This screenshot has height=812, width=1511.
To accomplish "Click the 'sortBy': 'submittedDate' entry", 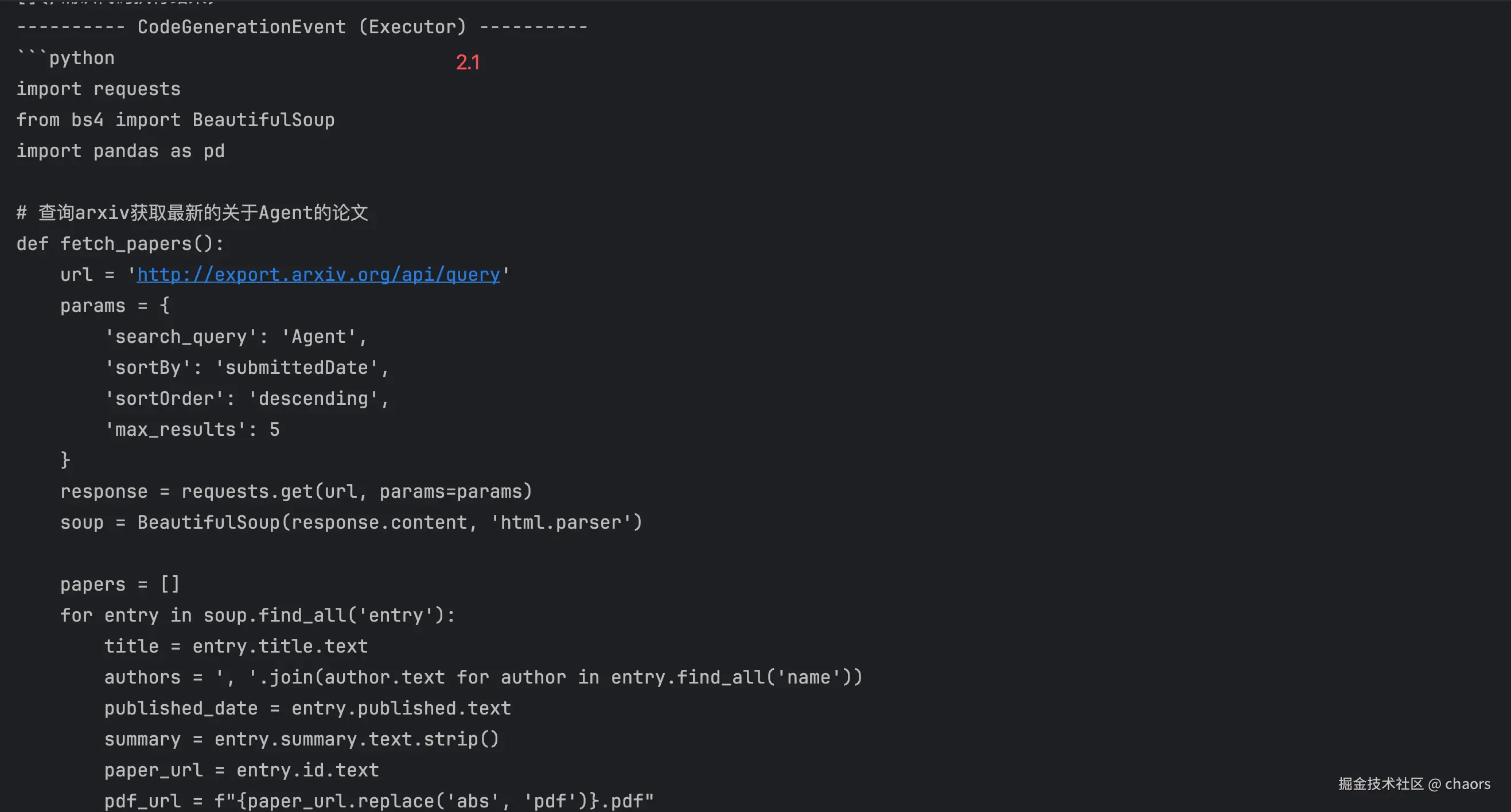I will 246,368.
